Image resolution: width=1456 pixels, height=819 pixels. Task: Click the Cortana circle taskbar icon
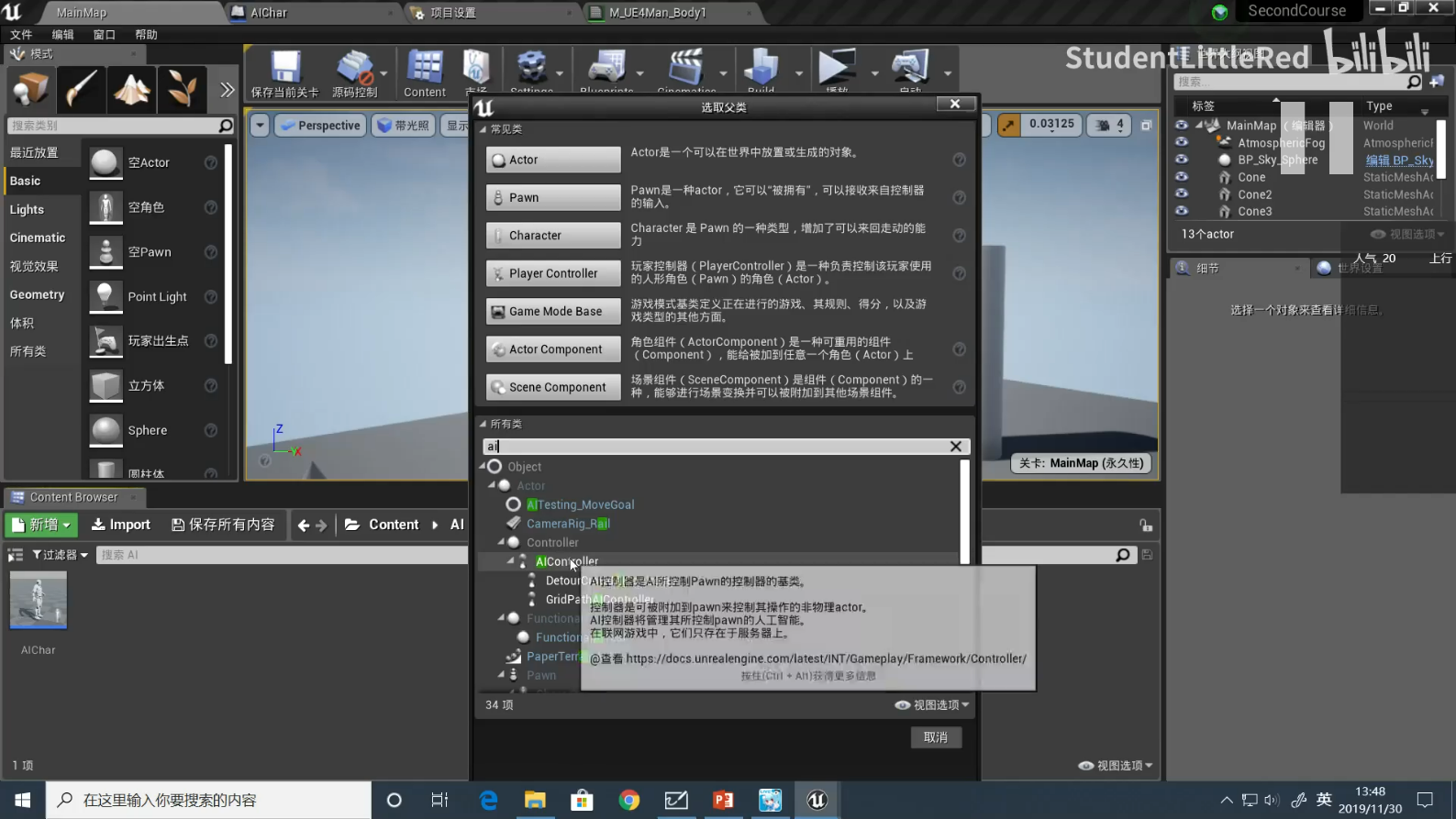click(395, 800)
